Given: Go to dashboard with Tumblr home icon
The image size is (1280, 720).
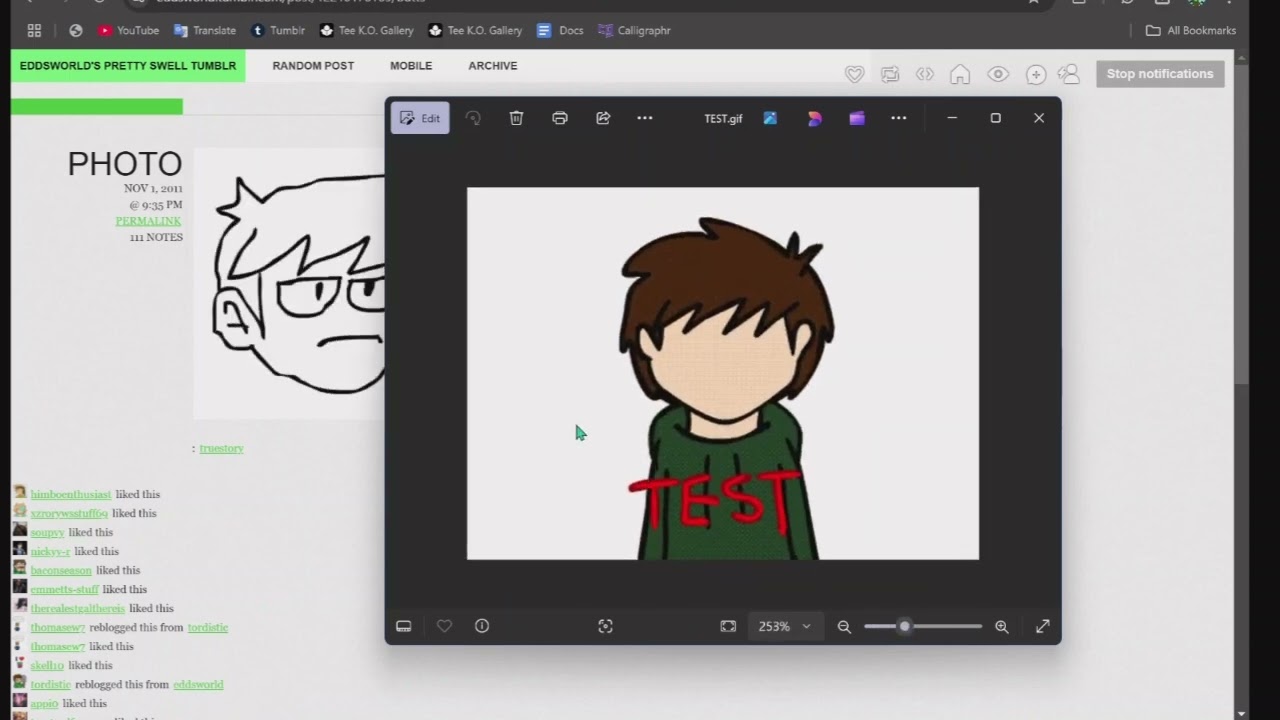Looking at the screenshot, I should (960, 74).
